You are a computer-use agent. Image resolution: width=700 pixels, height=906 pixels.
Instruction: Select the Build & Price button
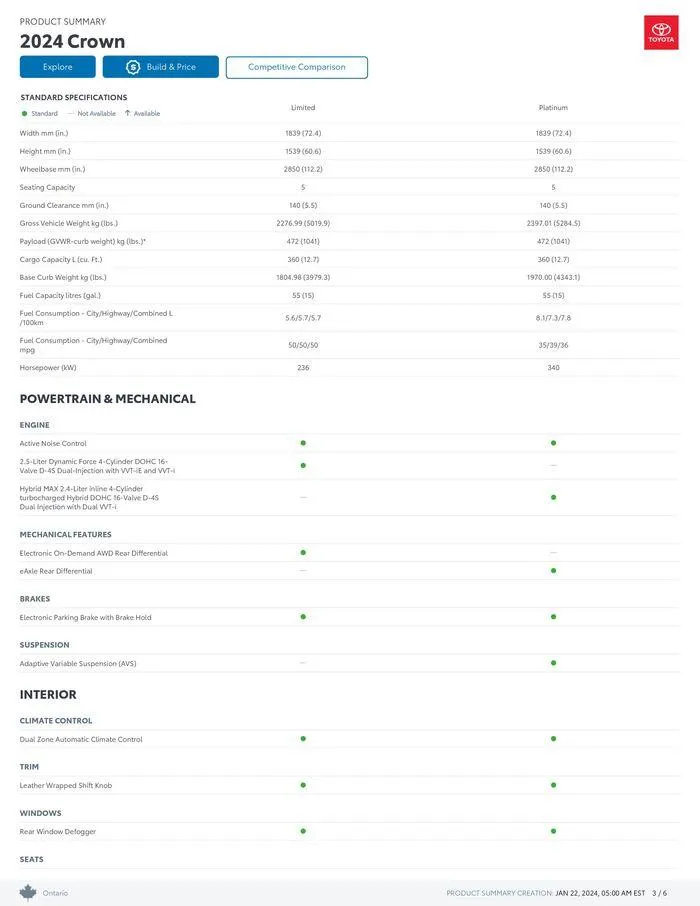click(x=161, y=67)
